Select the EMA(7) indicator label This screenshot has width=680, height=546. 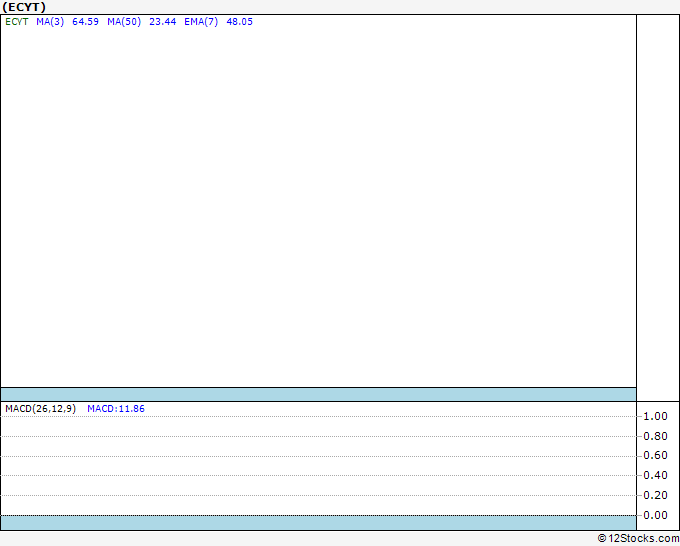[x=201, y=22]
